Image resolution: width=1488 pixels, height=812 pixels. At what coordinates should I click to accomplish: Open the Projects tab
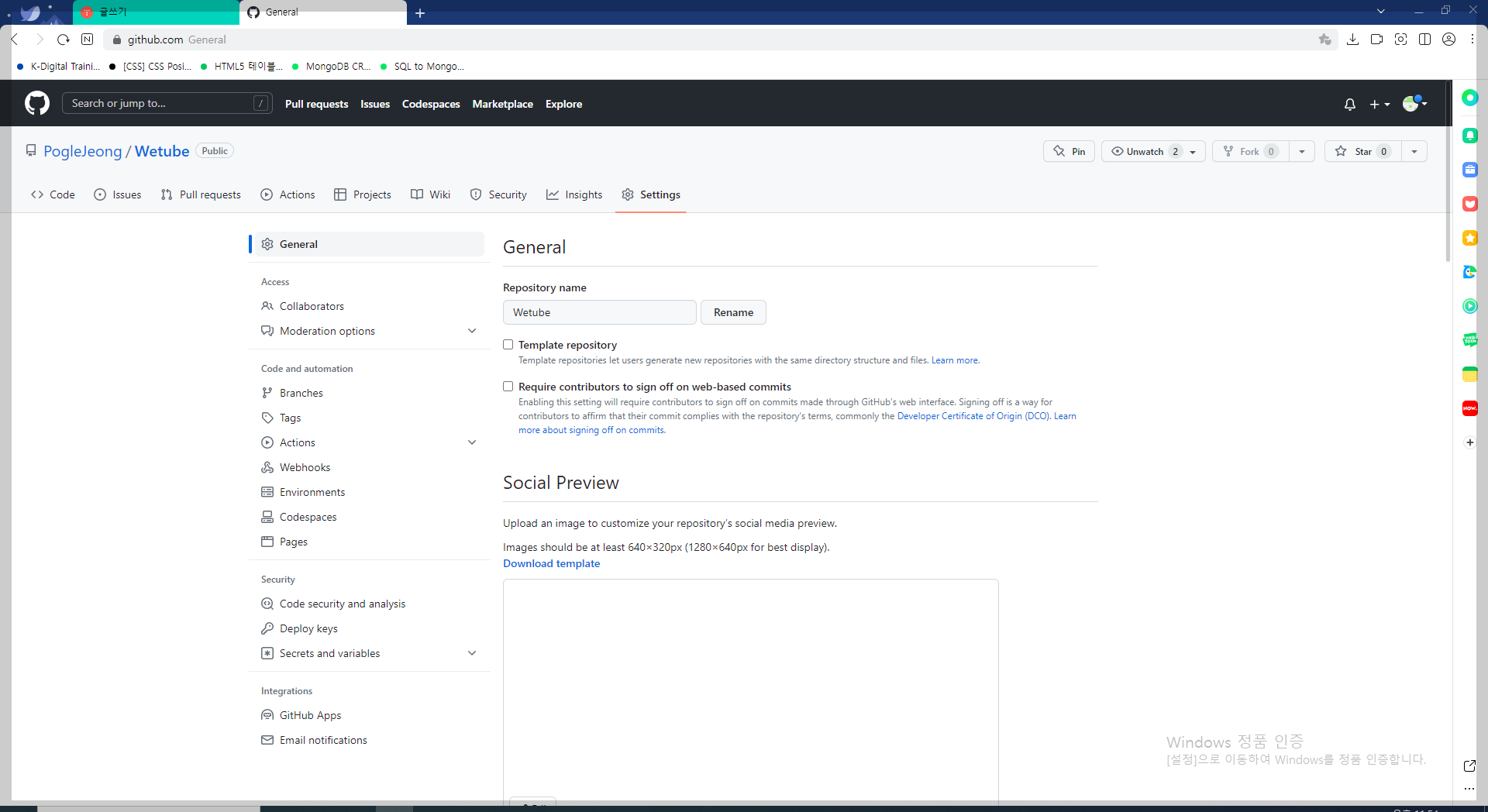(363, 194)
